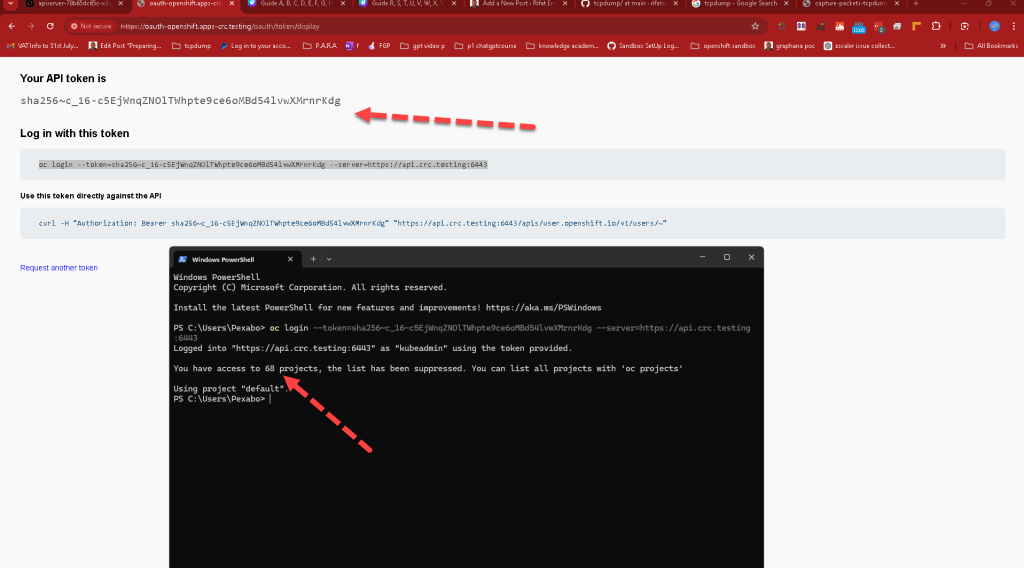Open the All Bookmarks folder
This screenshot has height=568, width=1024.
[x=991, y=46]
